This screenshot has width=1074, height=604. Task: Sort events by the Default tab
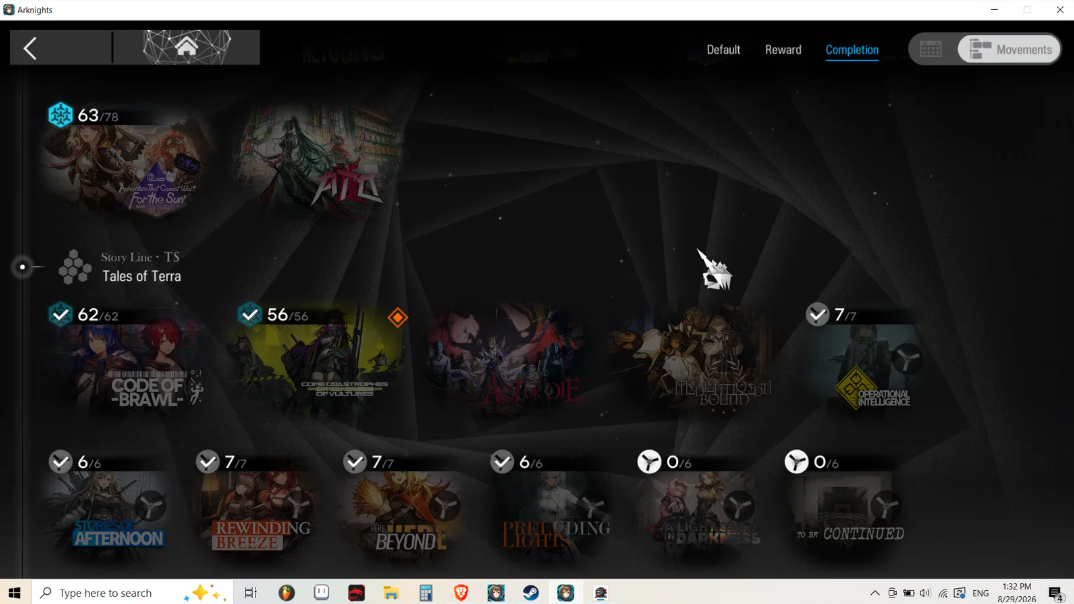click(723, 50)
